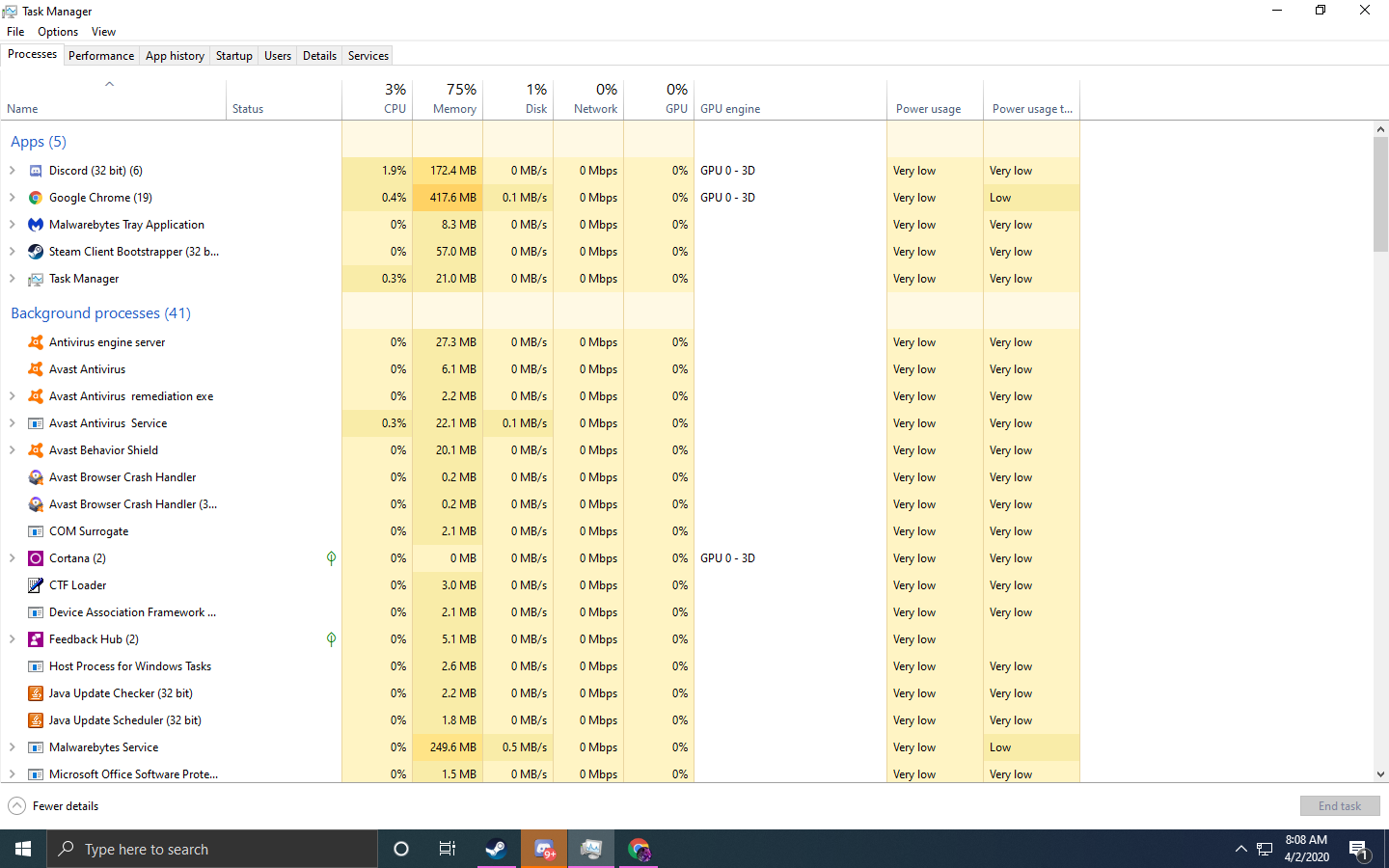This screenshot has width=1389, height=868.
Task: Click the Java Update Checker icon
Action: 36,693
